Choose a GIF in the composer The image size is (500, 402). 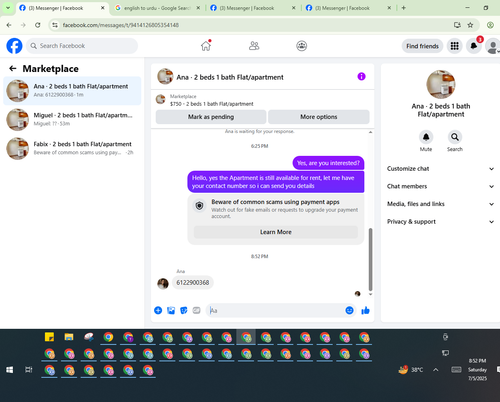197,310
